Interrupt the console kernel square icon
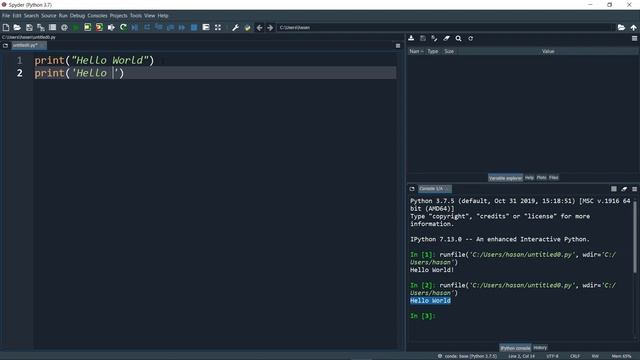 click(613, 189)
